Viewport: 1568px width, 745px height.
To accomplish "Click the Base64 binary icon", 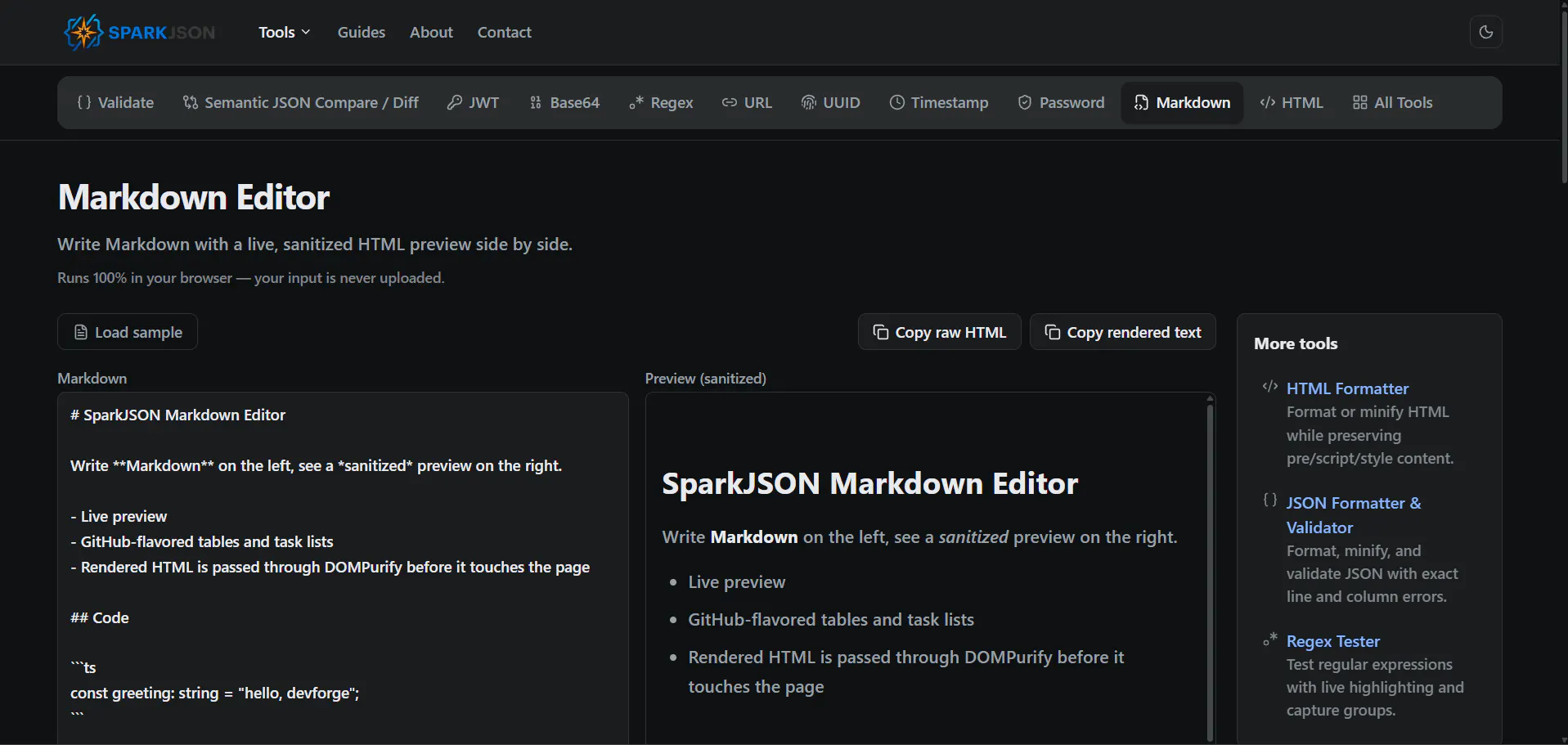I will 535,102.
